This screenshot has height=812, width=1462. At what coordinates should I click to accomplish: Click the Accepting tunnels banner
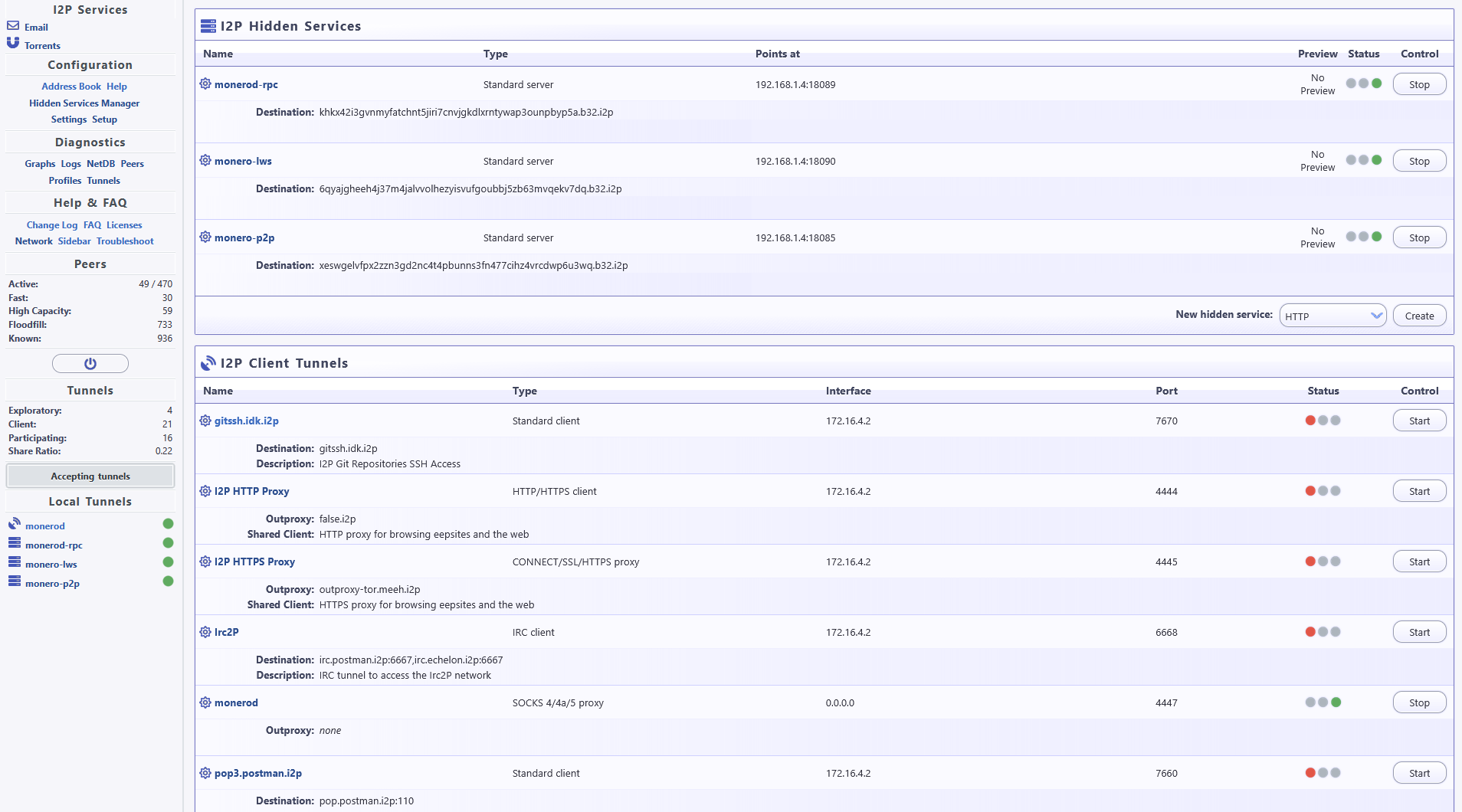(90, 476)
